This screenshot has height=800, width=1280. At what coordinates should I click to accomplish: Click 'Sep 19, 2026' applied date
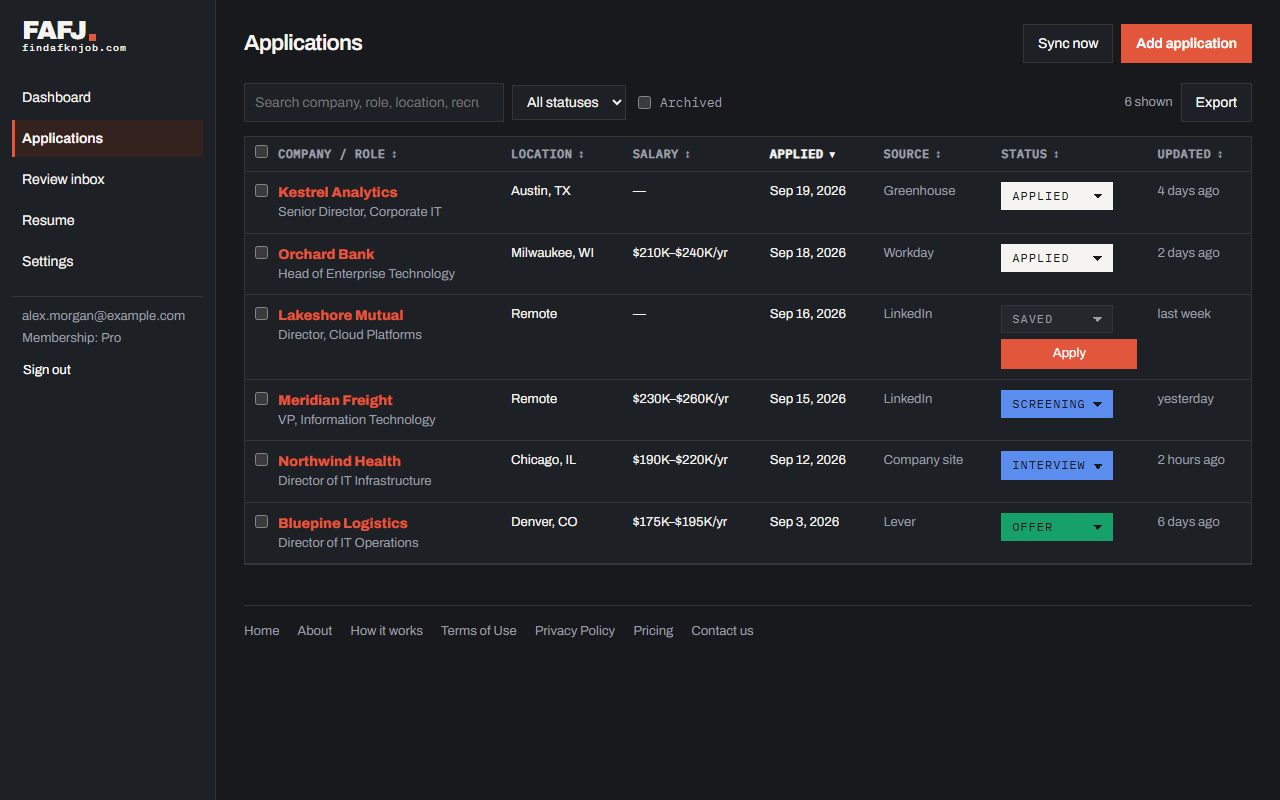point(807,191)
